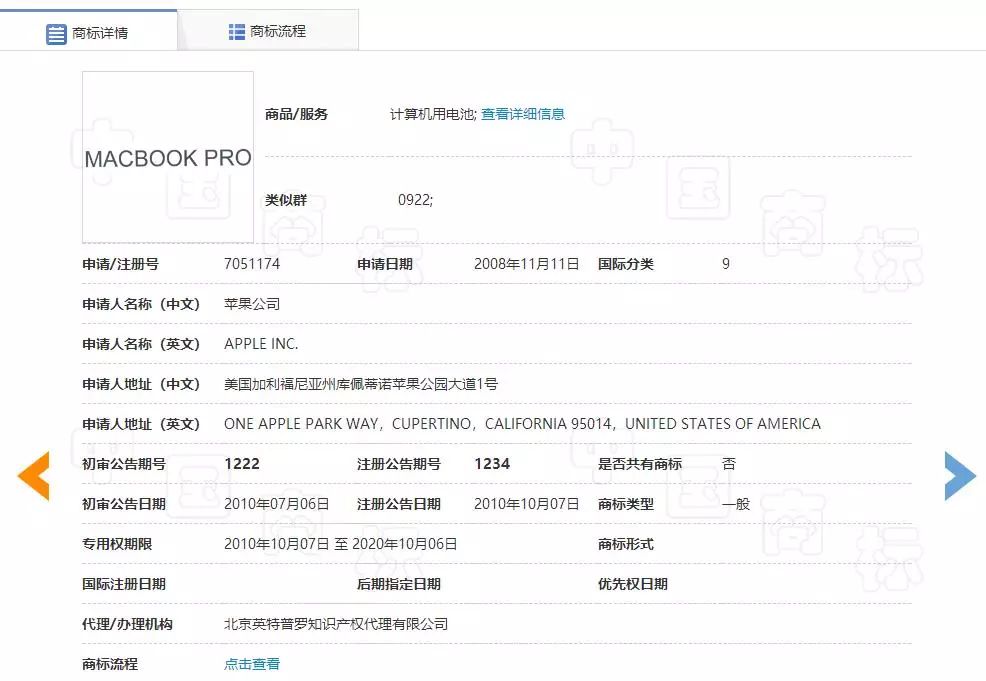The width and height of the screenshot is (986, 681).
Task: Click the shared trademark value 否
Action: coord(729,464)
